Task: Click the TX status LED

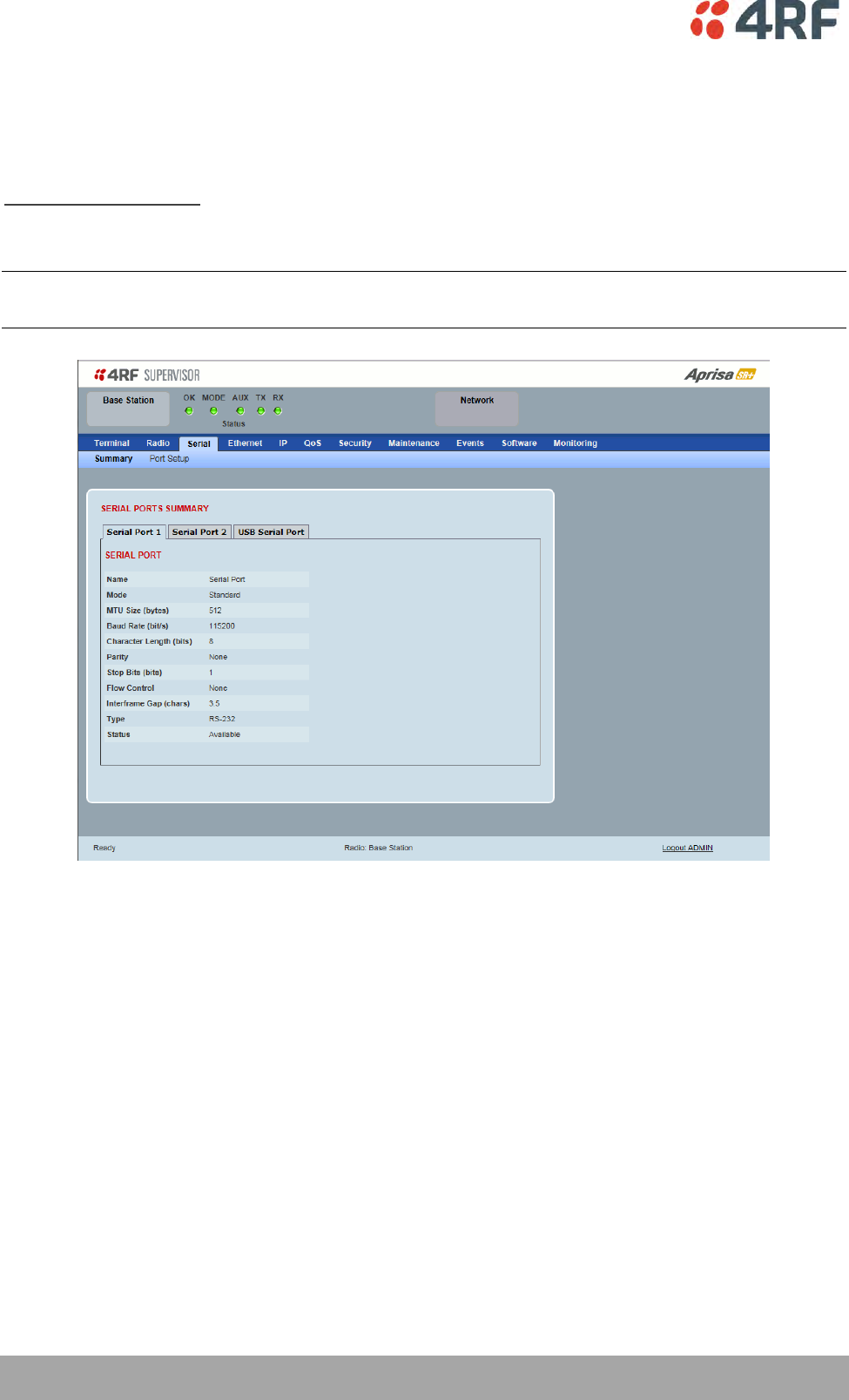Action: point(260,411)
